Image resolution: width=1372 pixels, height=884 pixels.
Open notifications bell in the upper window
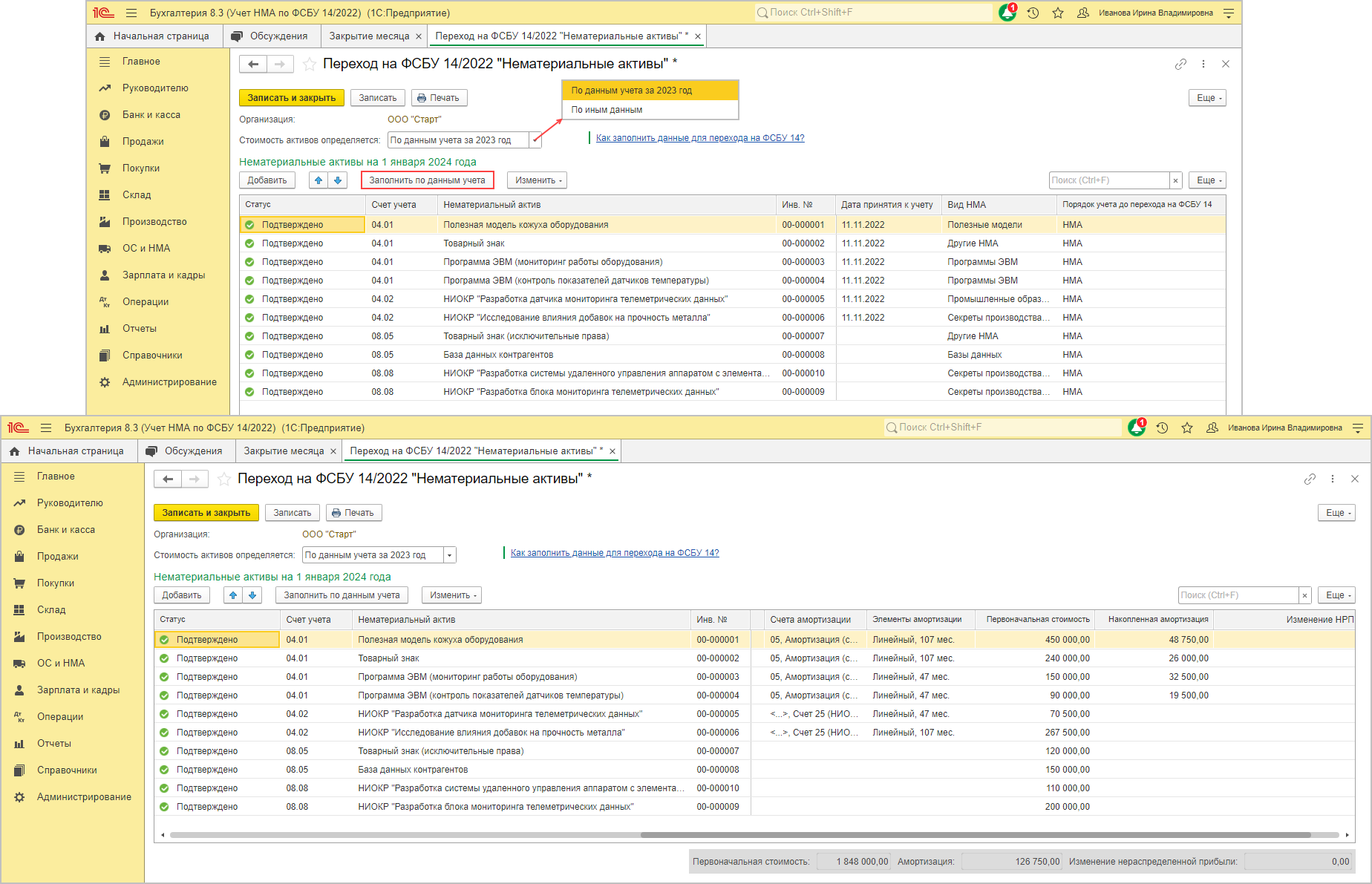tap(1007, 13)
